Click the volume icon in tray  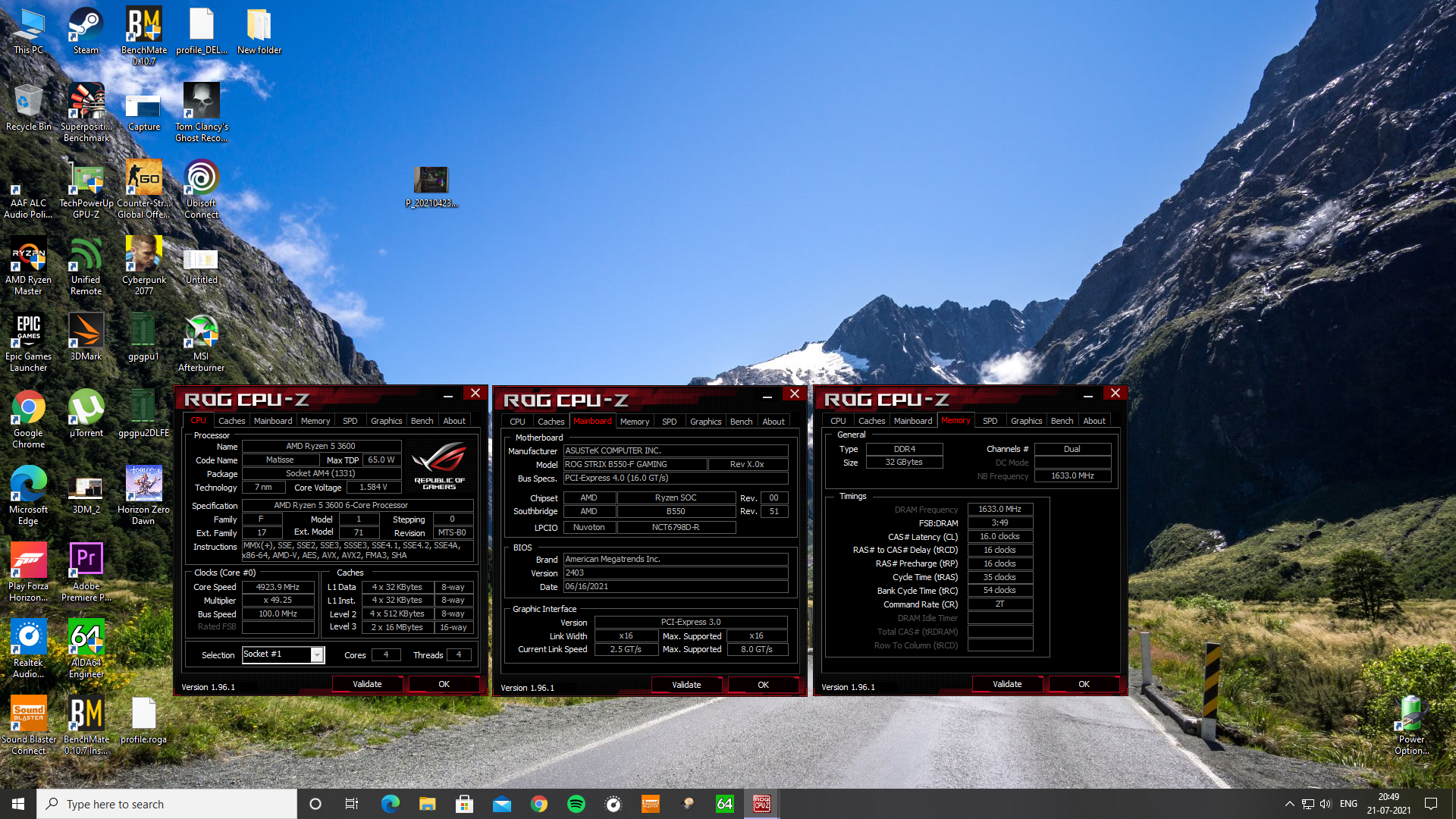tap(1325, 804)
